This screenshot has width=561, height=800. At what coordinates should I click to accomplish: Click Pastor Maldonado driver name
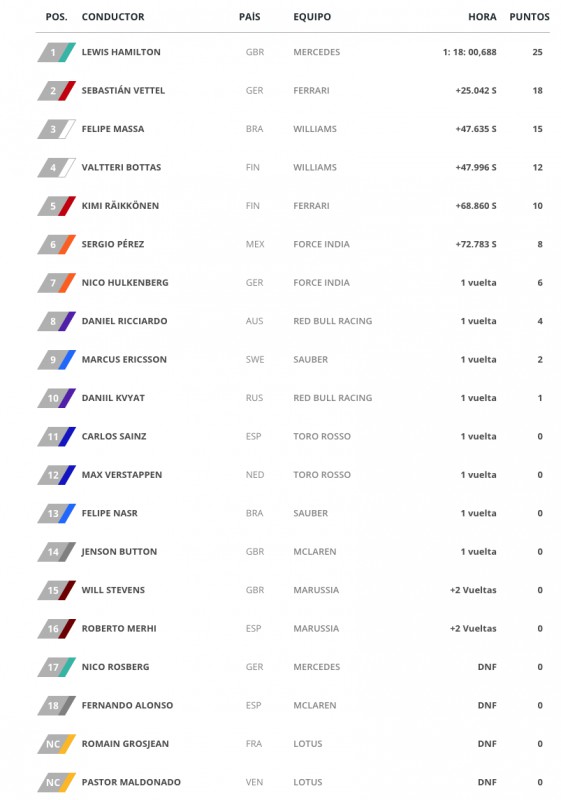pos(131,782)
